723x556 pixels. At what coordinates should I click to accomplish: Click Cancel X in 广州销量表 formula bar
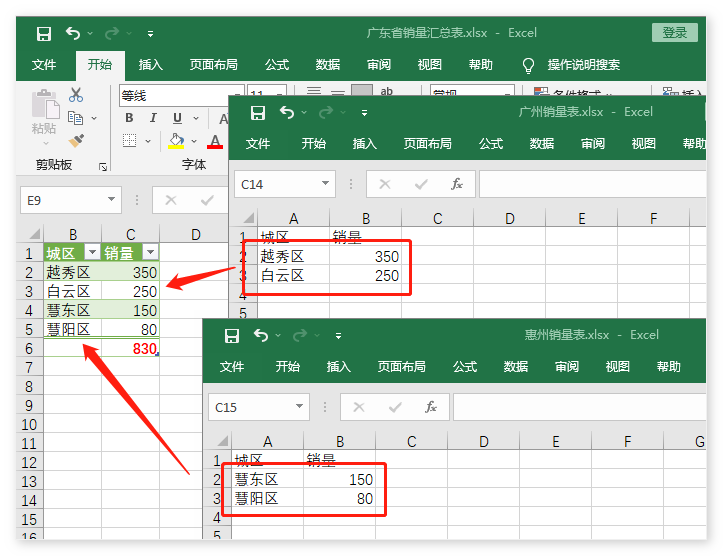[385, 184]
